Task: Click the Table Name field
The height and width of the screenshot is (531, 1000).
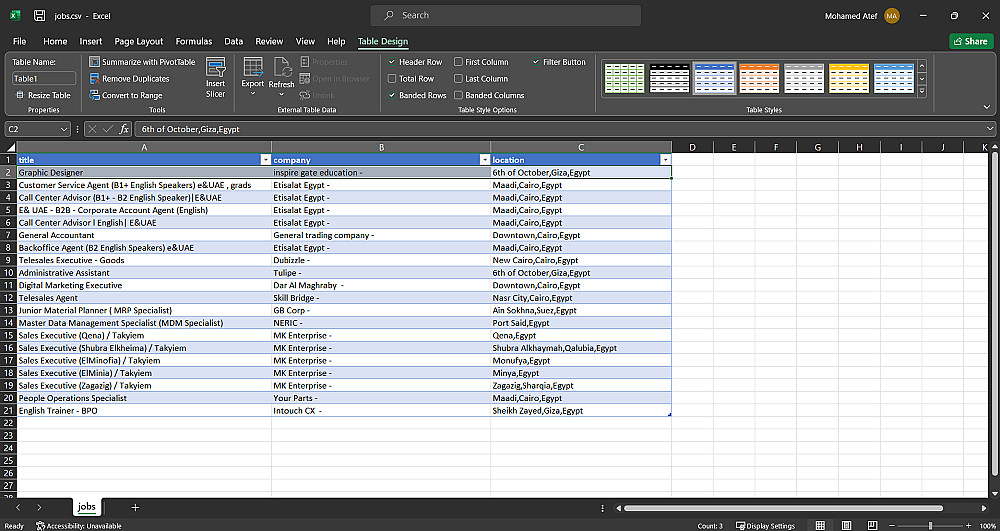Action: [44, 78]
